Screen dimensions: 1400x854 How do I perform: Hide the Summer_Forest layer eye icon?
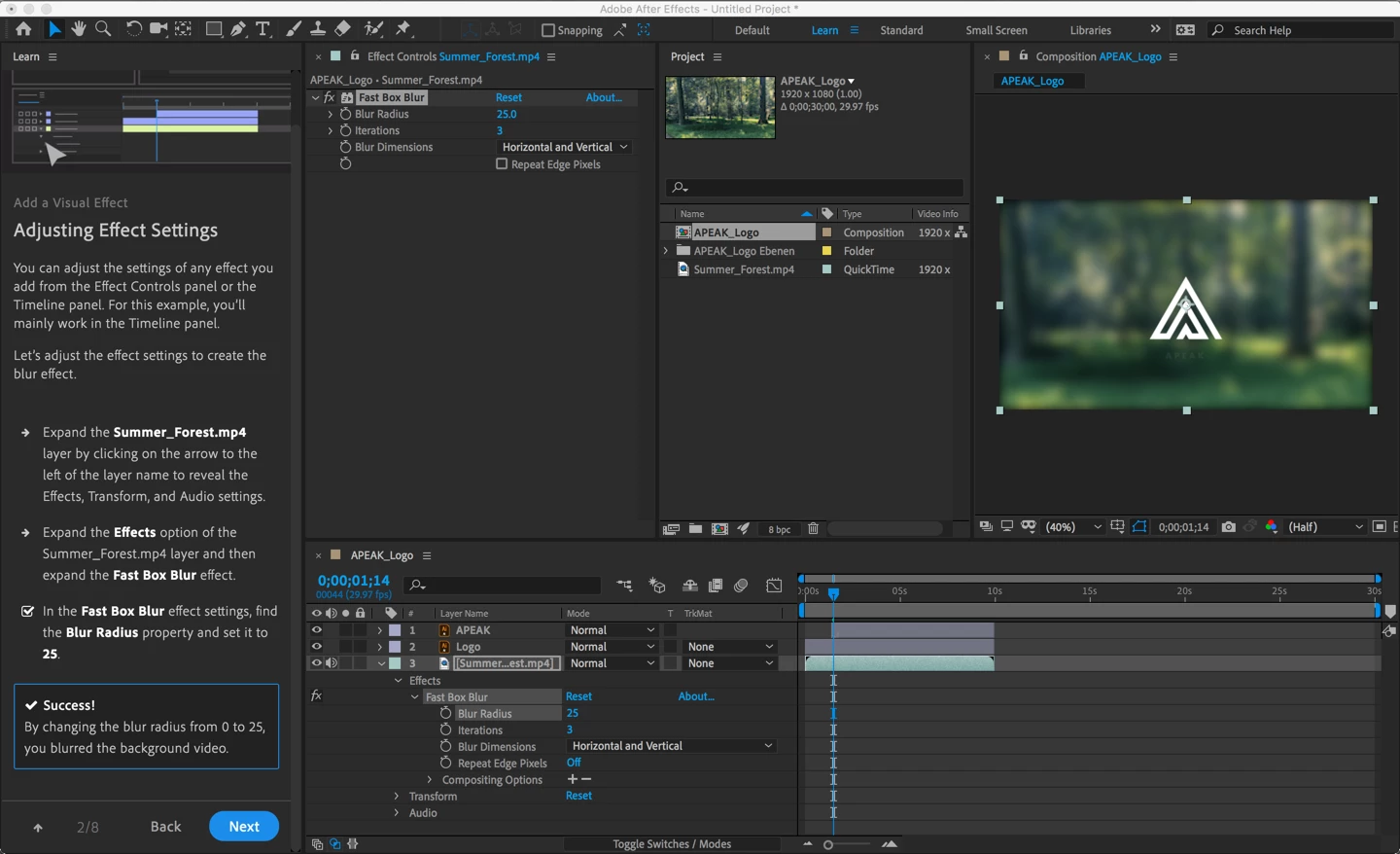point(316,663)
